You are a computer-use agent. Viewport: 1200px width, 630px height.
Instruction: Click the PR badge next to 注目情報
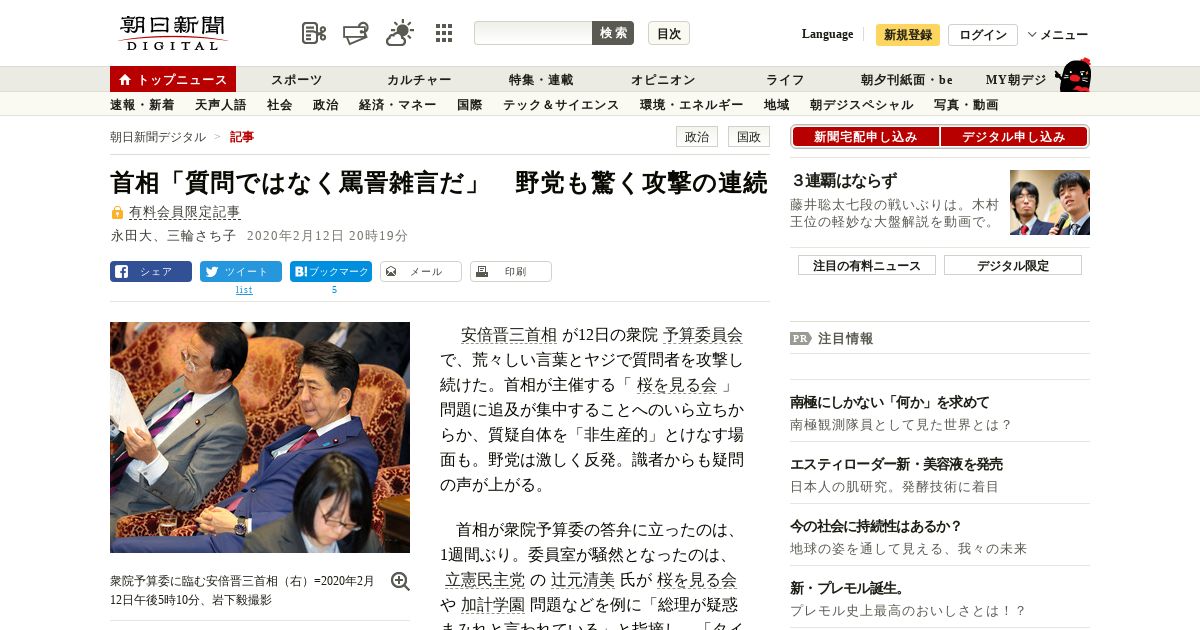pyautogui.click(x=800, y=338)
